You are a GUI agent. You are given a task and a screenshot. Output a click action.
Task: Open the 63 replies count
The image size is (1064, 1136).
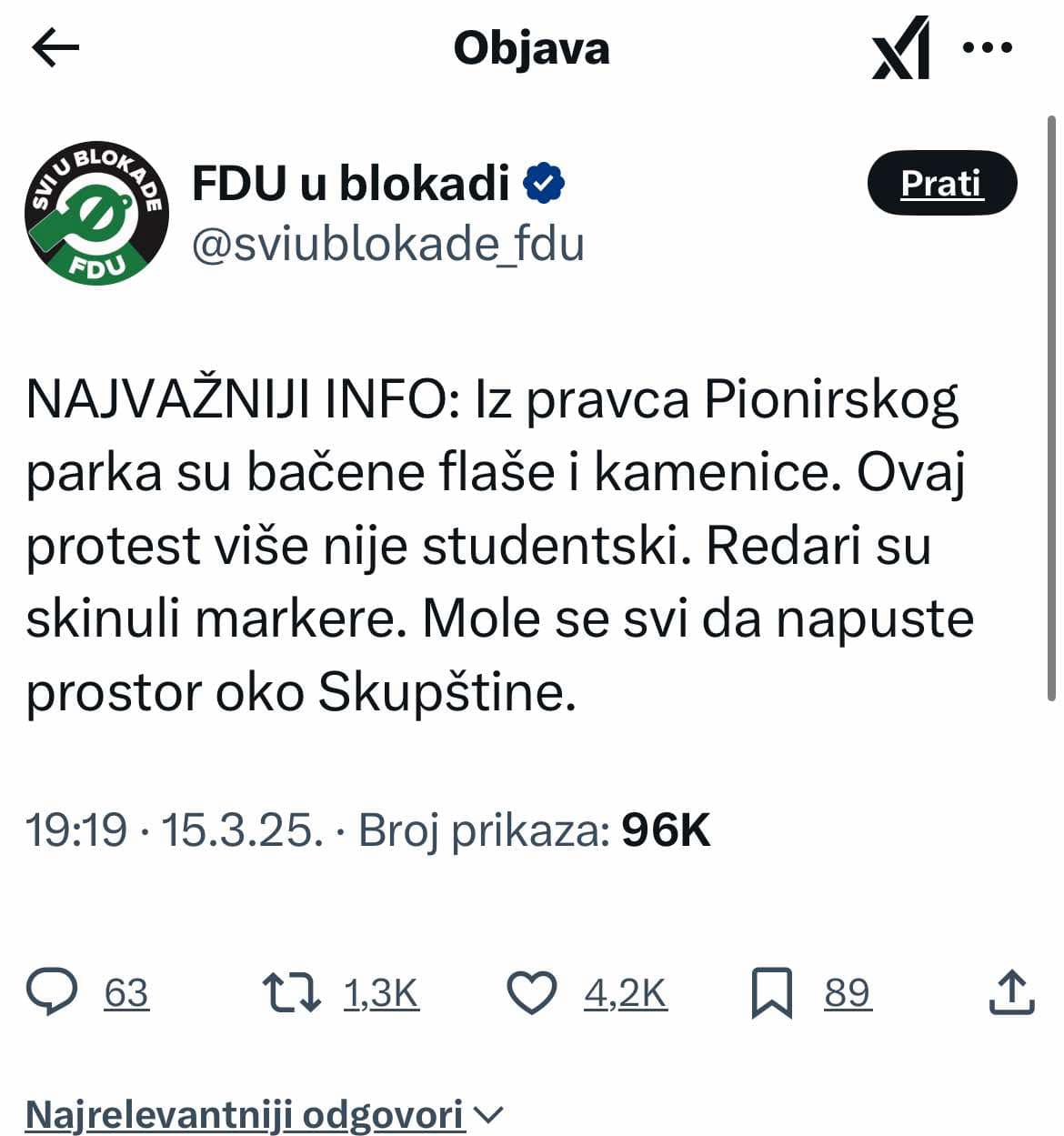(126, 993)
